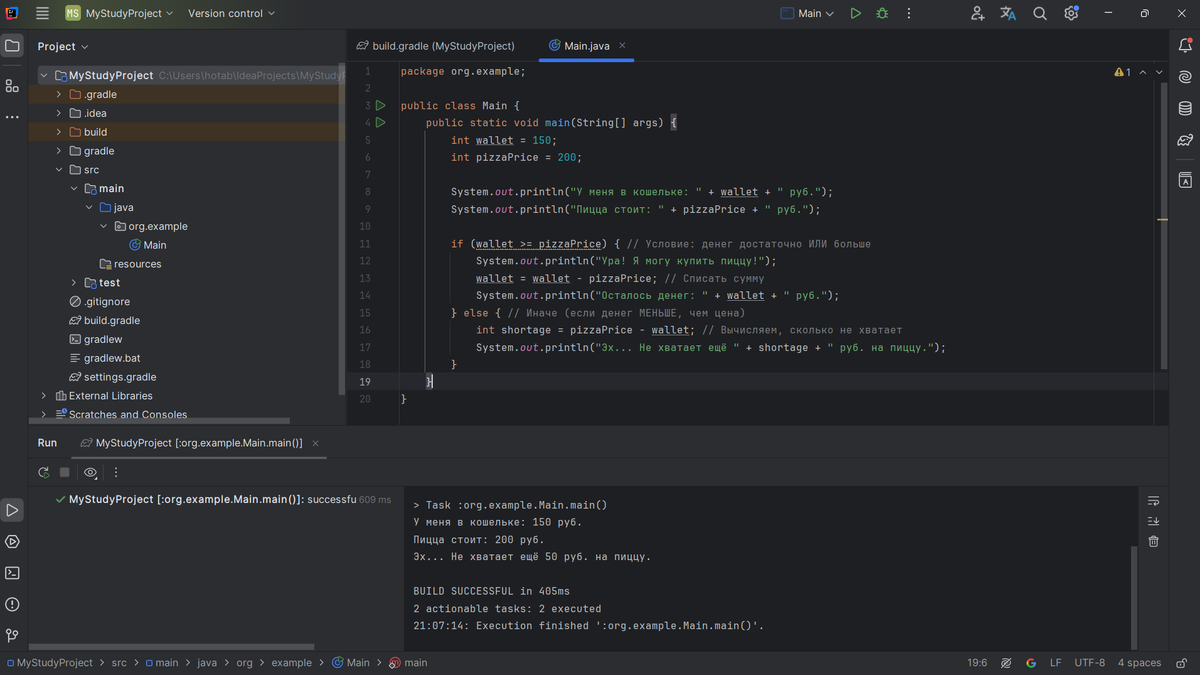The width and height of the screenshot is (1200, 675).
Task: Switch to the build.gradle editor tab
Action: click(435, 45)
